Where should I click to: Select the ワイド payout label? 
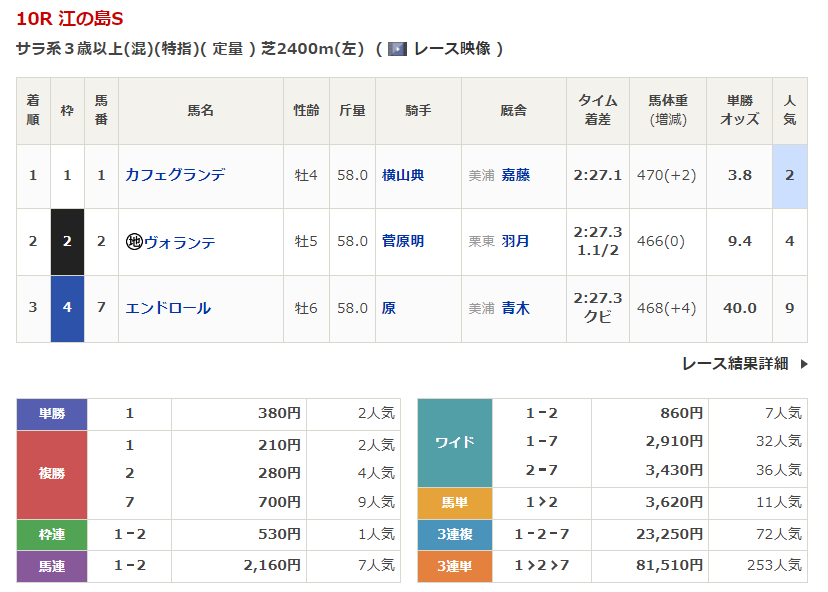455,442
